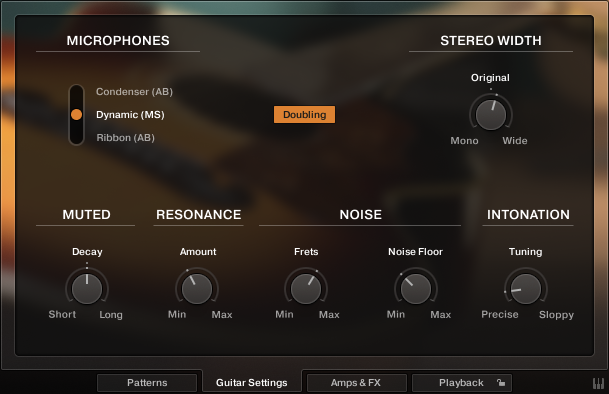The image size is (609, 394).
Task: Click the INTONATION section heading
Action: coord(528,215)
